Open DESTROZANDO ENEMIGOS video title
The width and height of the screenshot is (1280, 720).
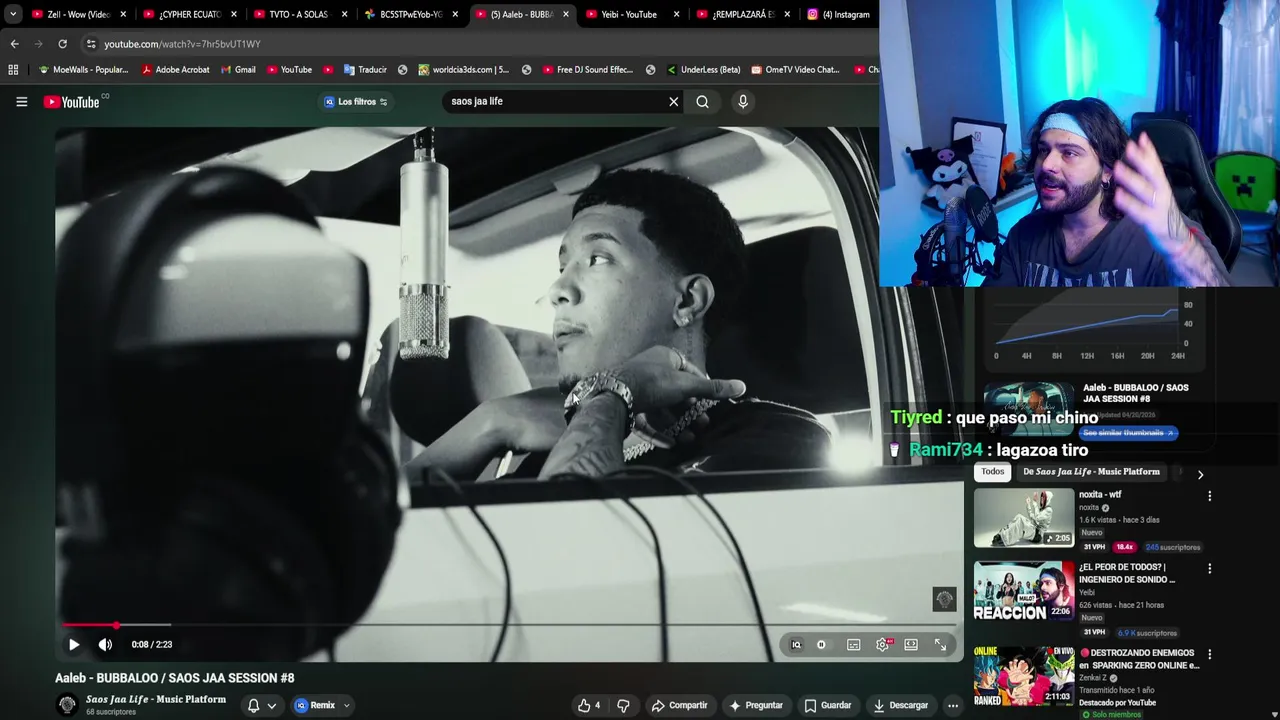click(x=1139, y=659)
